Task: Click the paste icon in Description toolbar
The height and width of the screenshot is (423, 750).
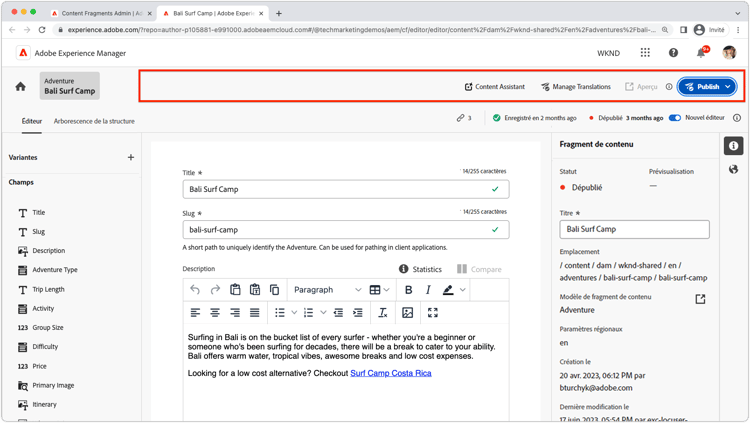Action: (235, 289)
